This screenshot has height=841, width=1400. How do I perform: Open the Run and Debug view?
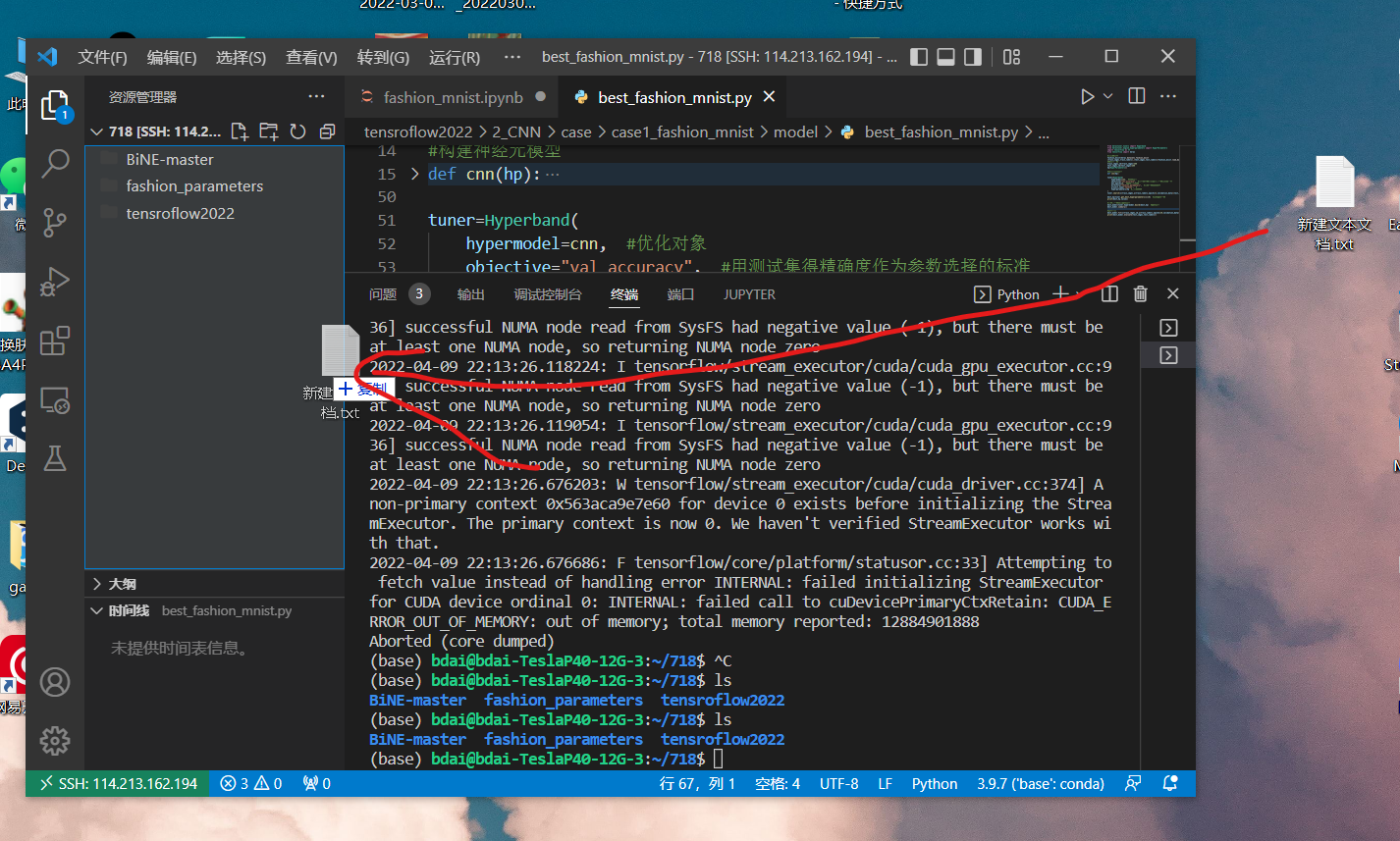click(55, 283)
